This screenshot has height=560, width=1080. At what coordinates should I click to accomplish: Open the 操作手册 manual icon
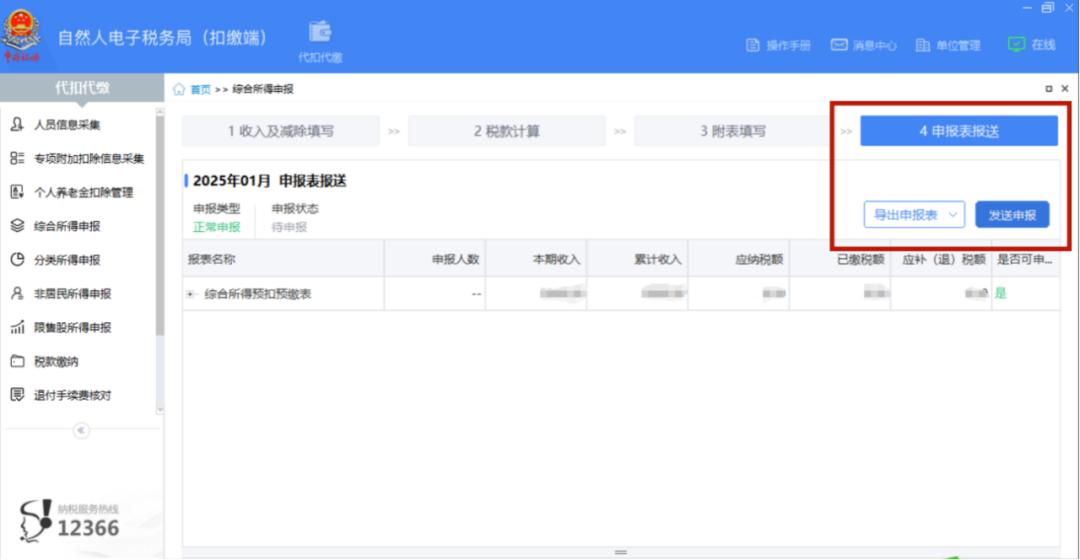(753, 46)
